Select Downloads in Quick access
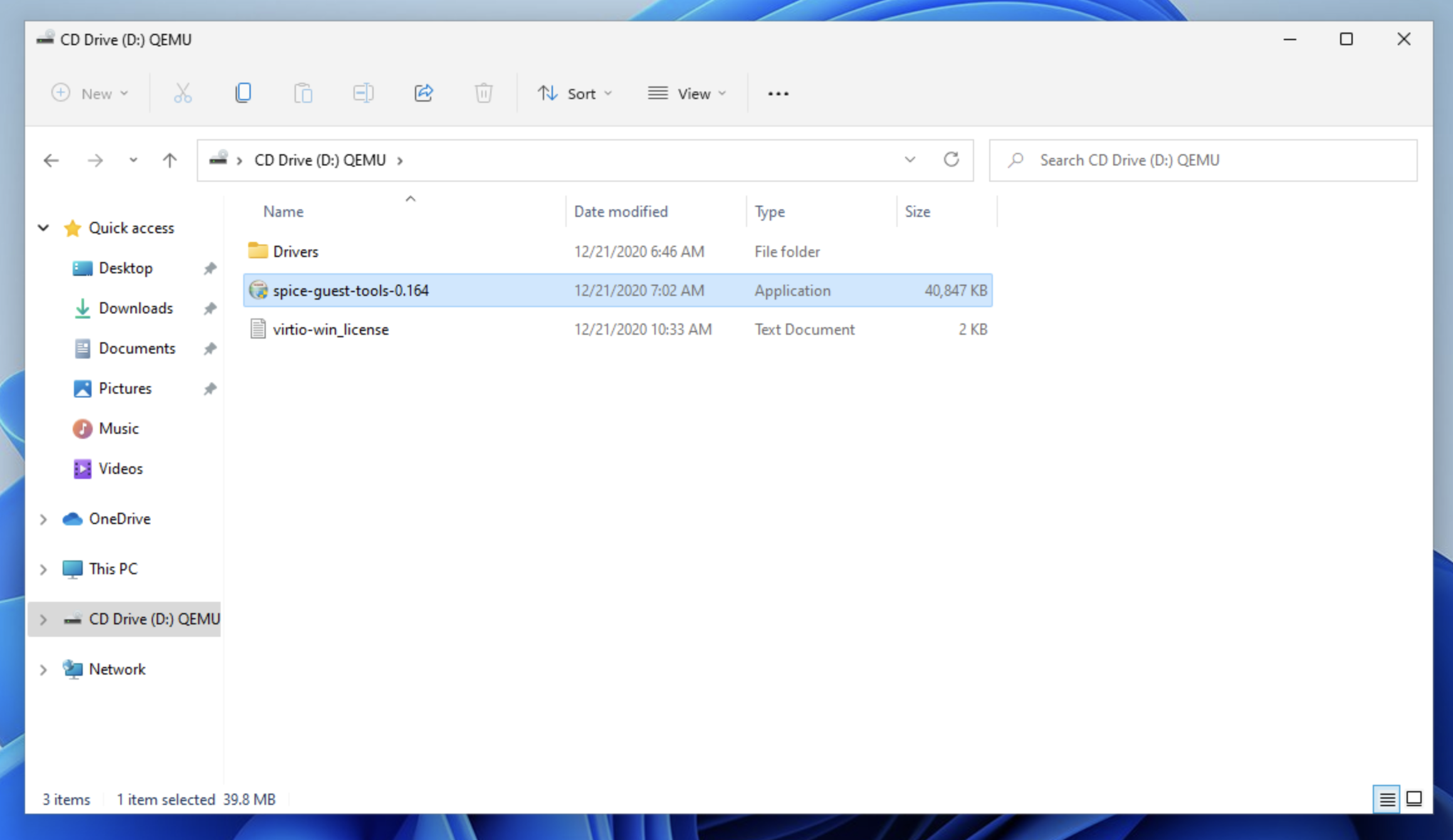 pyautogui.click(x=135, y=308)
